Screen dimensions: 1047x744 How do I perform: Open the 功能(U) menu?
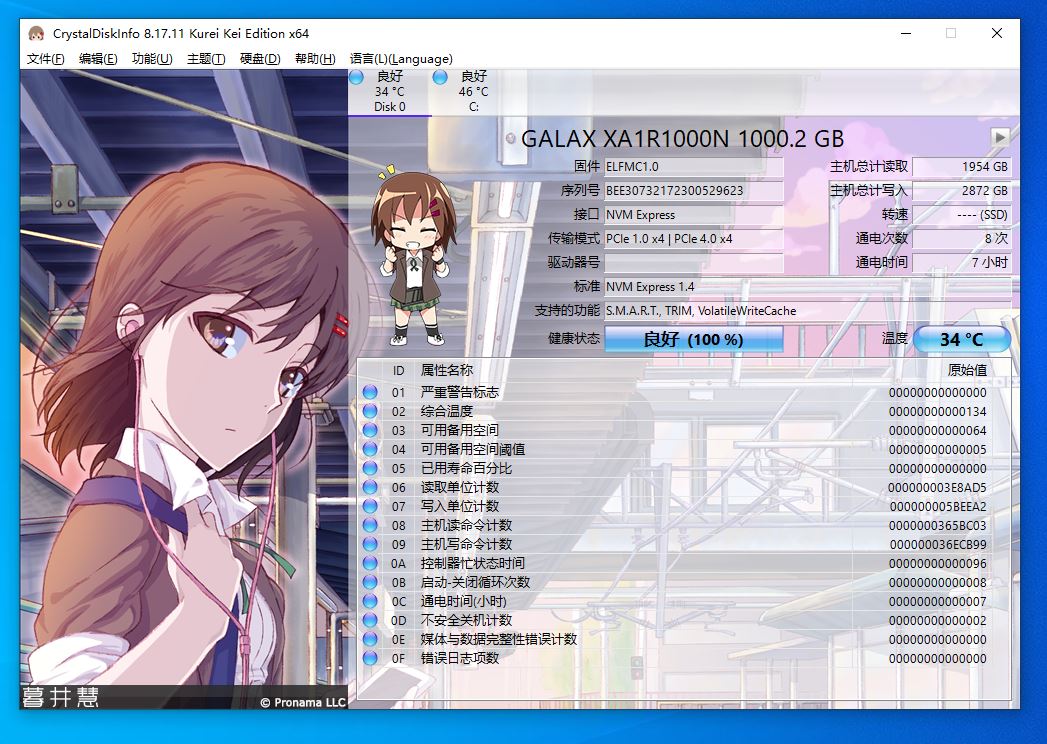click(152, 59)
